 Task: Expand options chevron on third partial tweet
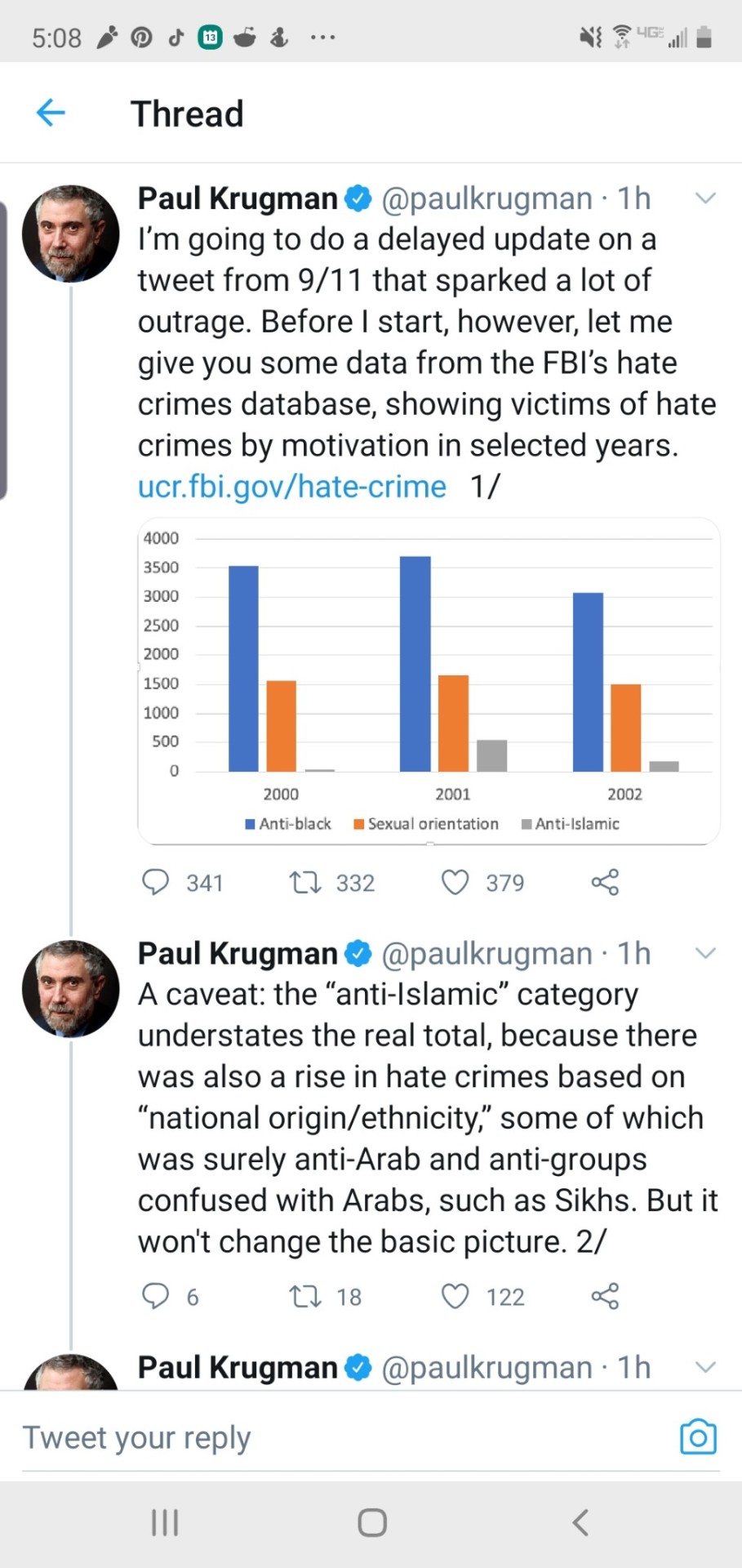[x=705, y=1367]
